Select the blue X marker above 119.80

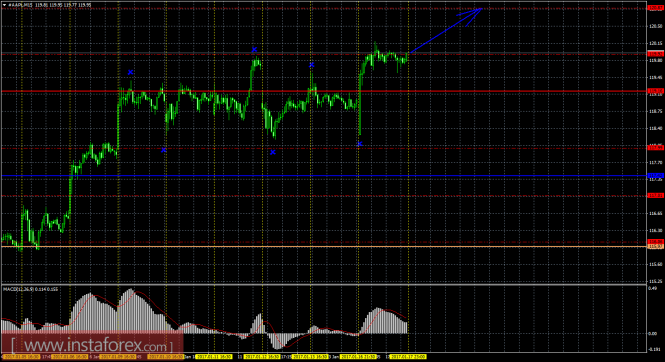(x=254, y=50)
